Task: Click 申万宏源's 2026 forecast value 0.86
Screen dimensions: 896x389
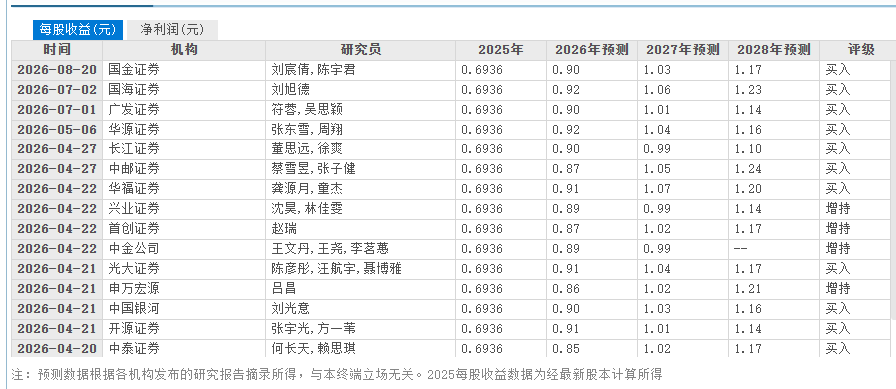Action: [x=566, y=289]
